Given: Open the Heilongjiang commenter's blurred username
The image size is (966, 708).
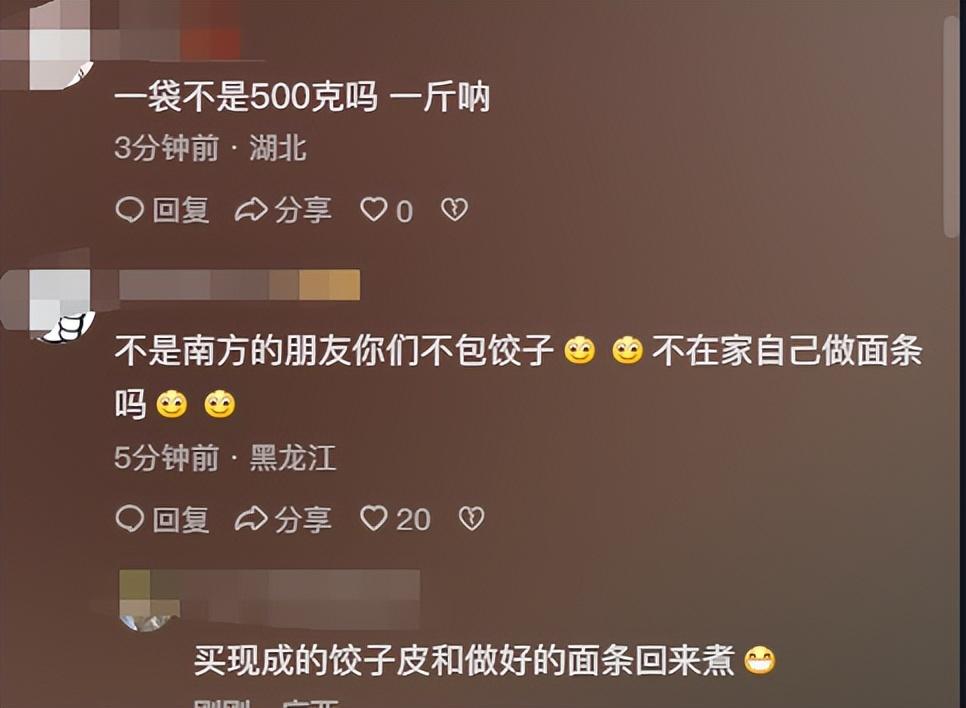Looking at the screenshot, I should pyautogui.click(x=240, y=285).
